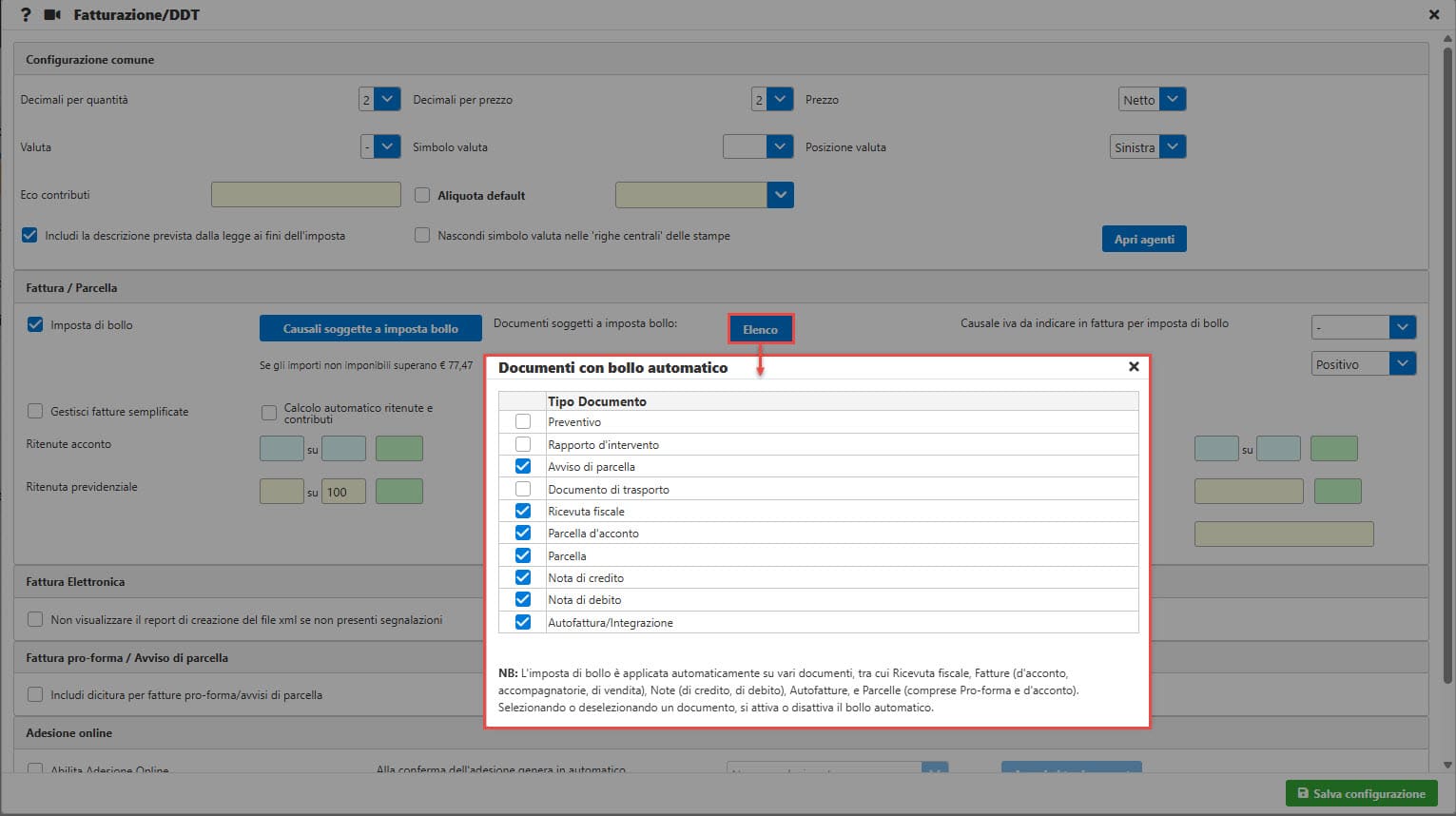Viewport: 1456px width, 816px height.
Task: Close the Fatturazione/DDT window
Action: [x=1434, y=15]
